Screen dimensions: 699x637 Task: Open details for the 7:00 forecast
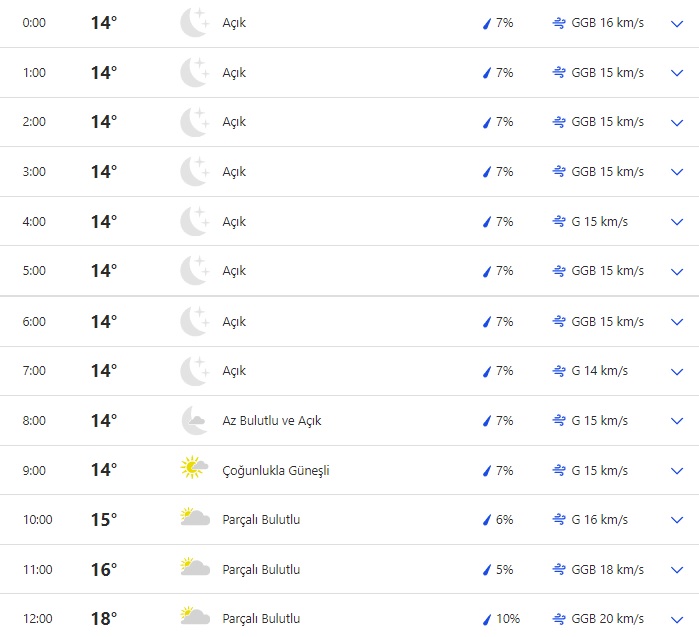coord(676,371)
